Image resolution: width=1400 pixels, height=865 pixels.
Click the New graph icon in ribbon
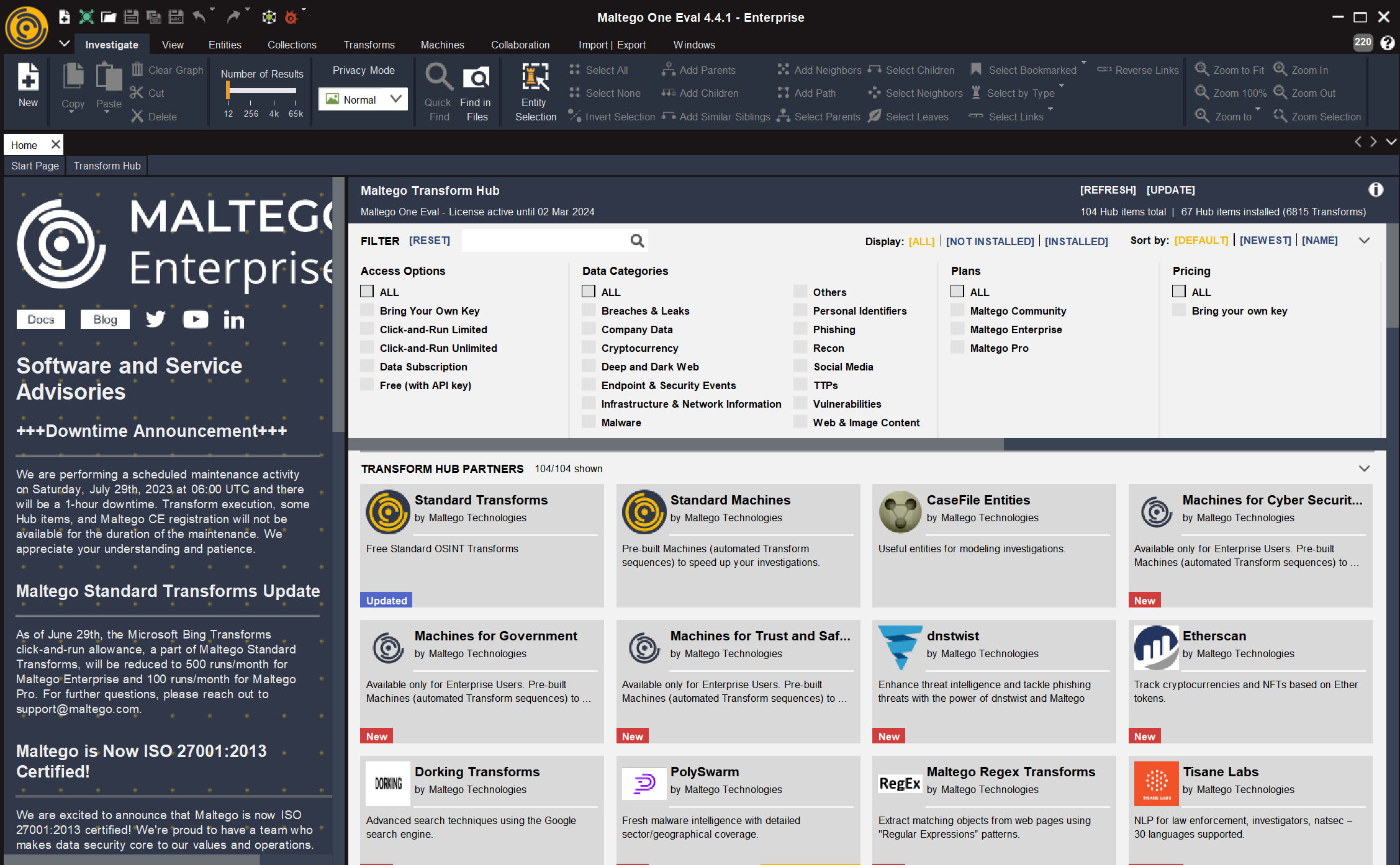coord(28,78)
